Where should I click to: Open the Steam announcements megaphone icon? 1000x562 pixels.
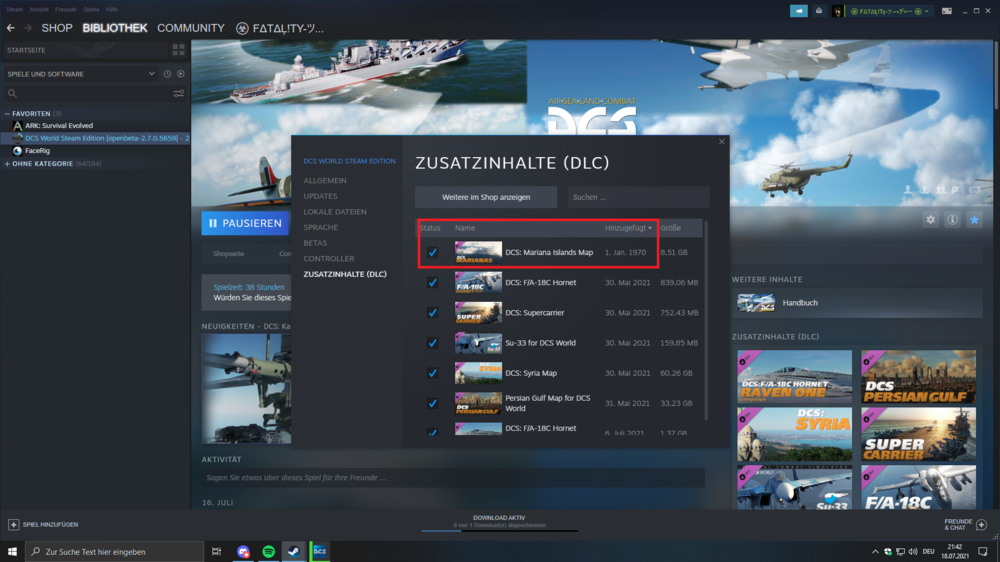(x=798, y=11)
